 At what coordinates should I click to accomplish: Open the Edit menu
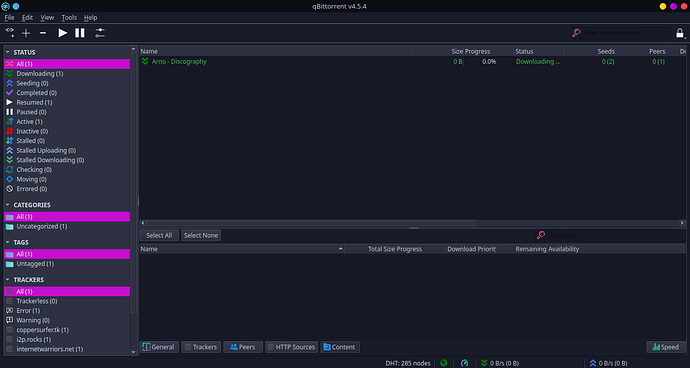(27, 18)
